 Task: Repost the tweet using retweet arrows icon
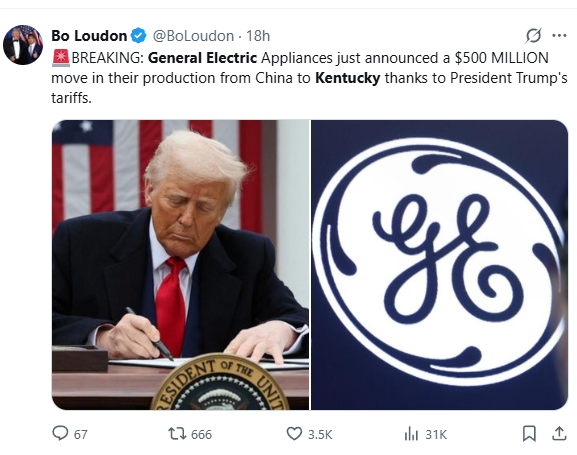[177, 434]
